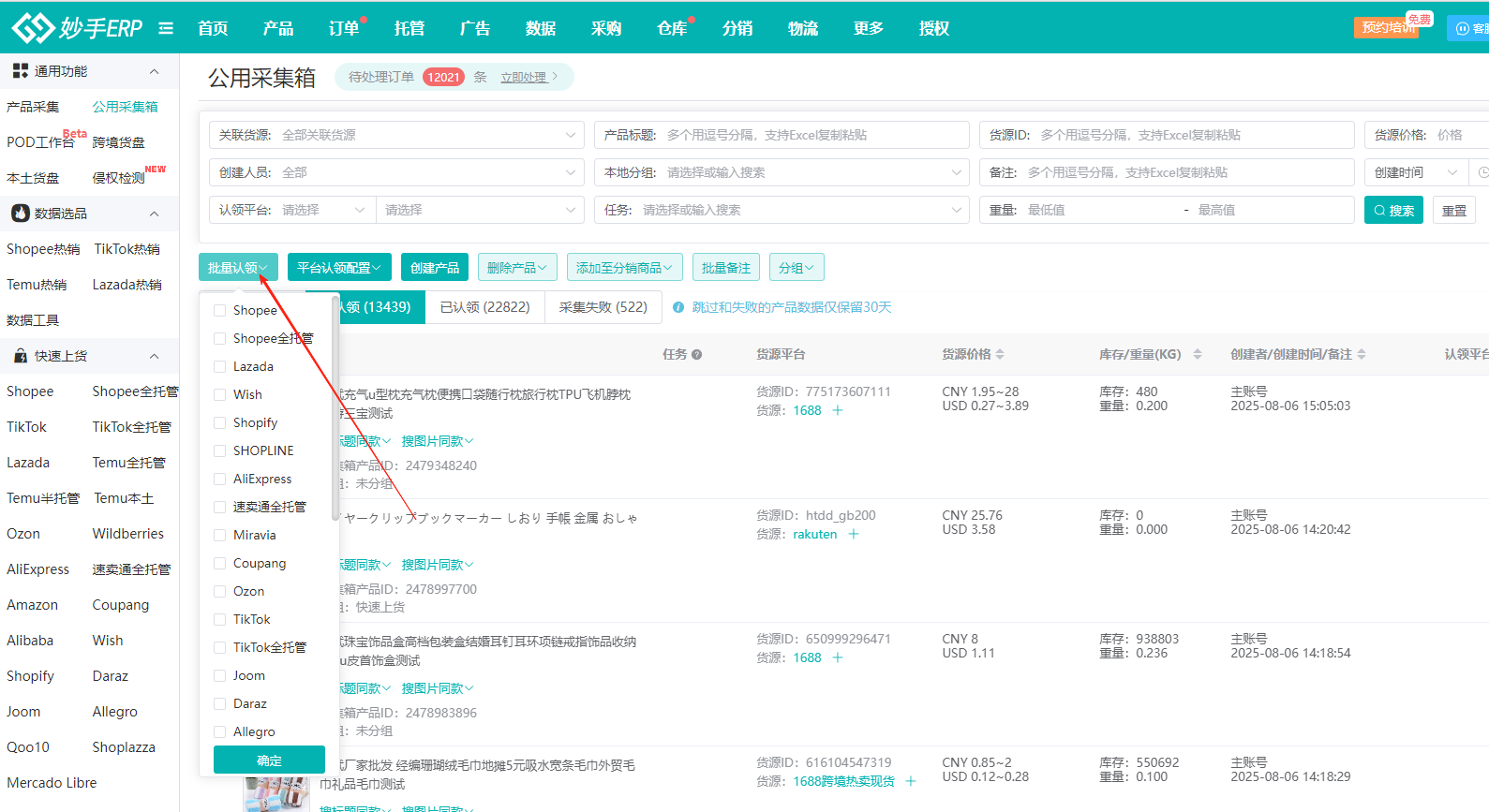Toggle the sidebar hamburger menu icon
Viewport: 1489px width, 812px height.
(x=166, y=28)
